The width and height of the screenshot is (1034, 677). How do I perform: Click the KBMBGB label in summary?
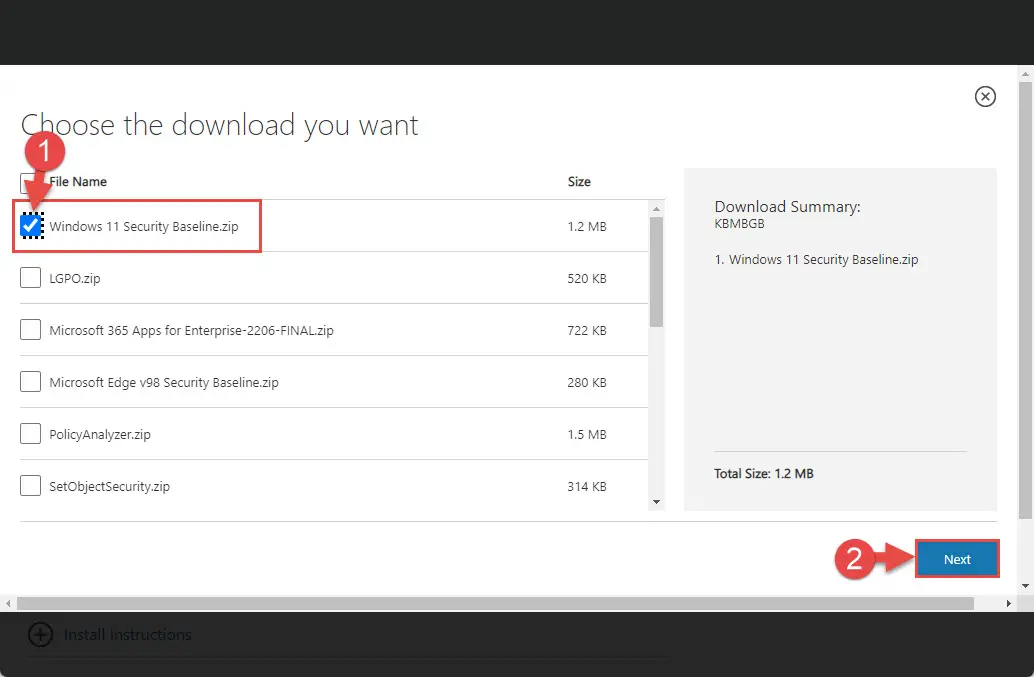tap(739, 223)
